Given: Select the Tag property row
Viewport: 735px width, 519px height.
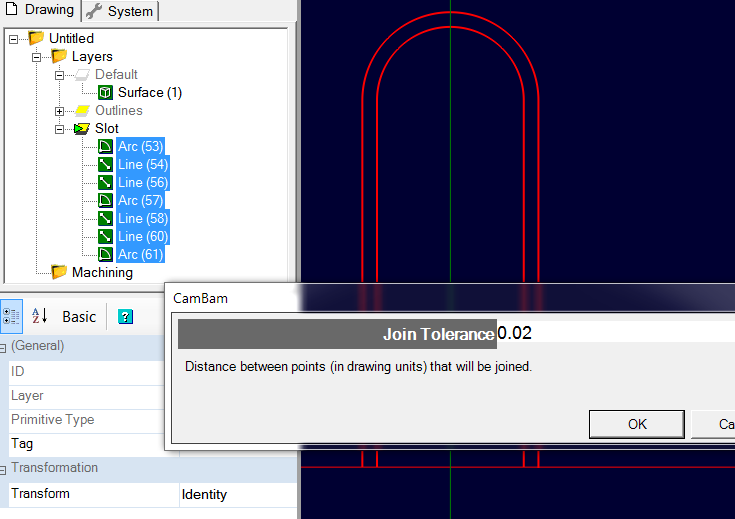Looking at the screenshot, I should coord(87,444).
